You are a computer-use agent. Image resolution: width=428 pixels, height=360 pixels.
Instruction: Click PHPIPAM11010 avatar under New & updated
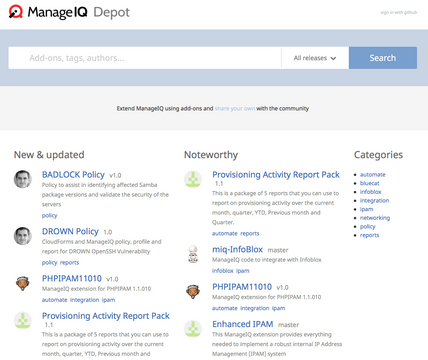click(x=23, y=283)
